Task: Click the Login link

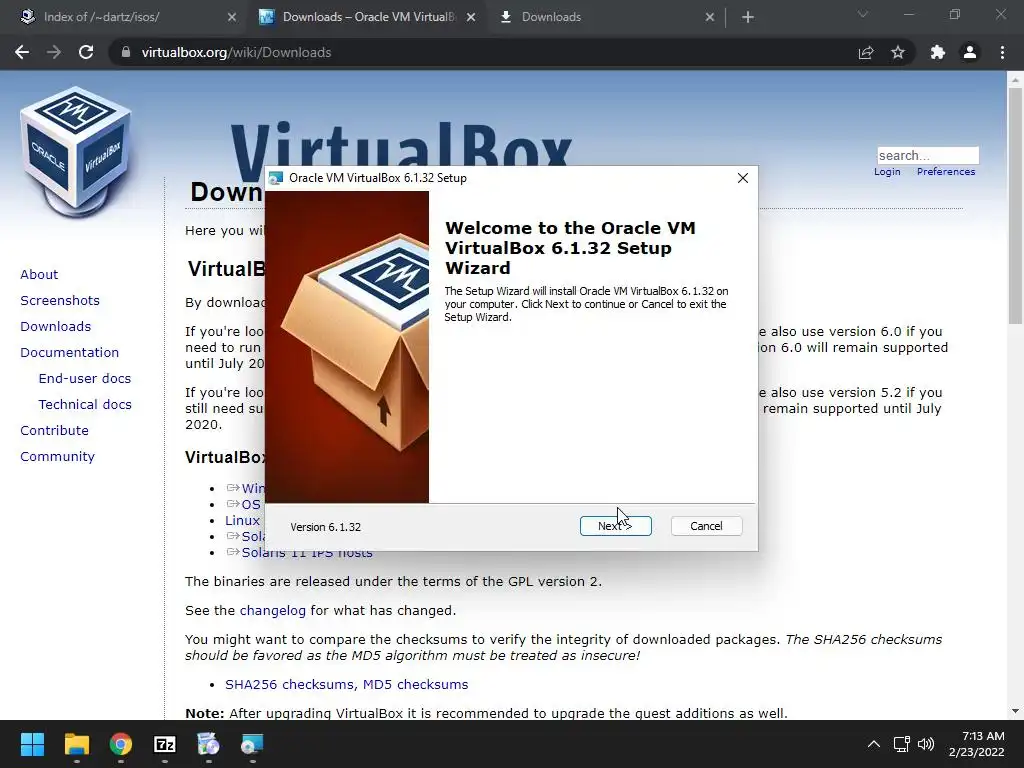Action: click(887, 172)
